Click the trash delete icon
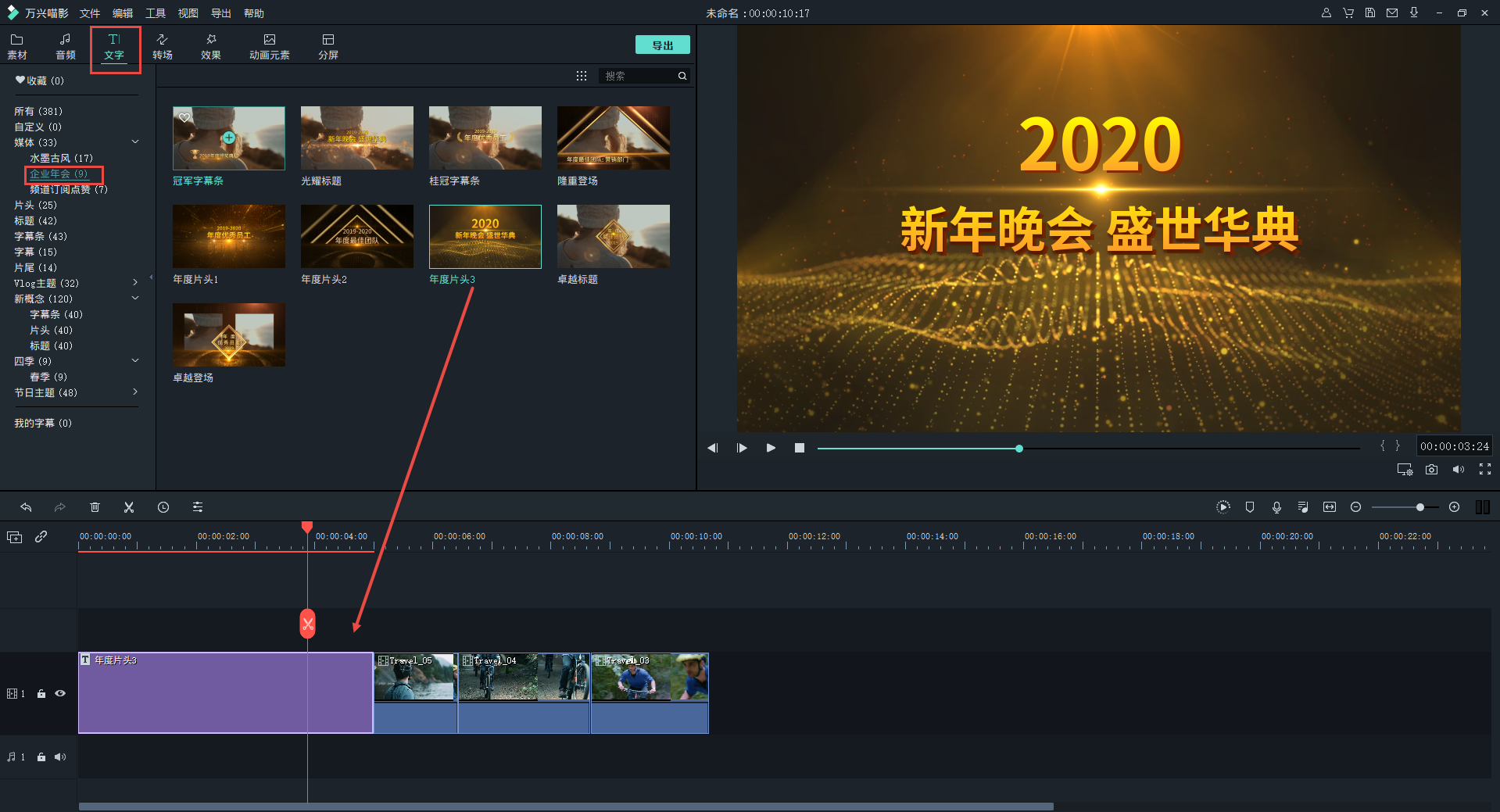This screenshot has width=1500, height=812. pyautogui.click(x=95, y=507)
